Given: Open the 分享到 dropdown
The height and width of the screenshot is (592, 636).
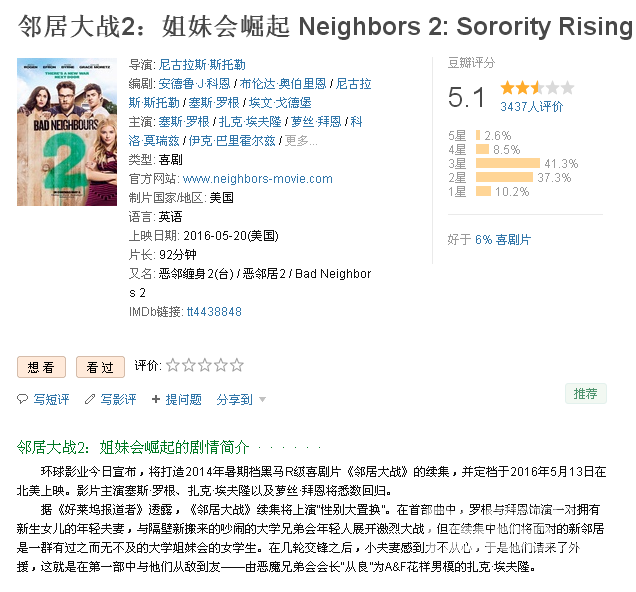Looking at the screenshot, I should click(x=241, y=400).
